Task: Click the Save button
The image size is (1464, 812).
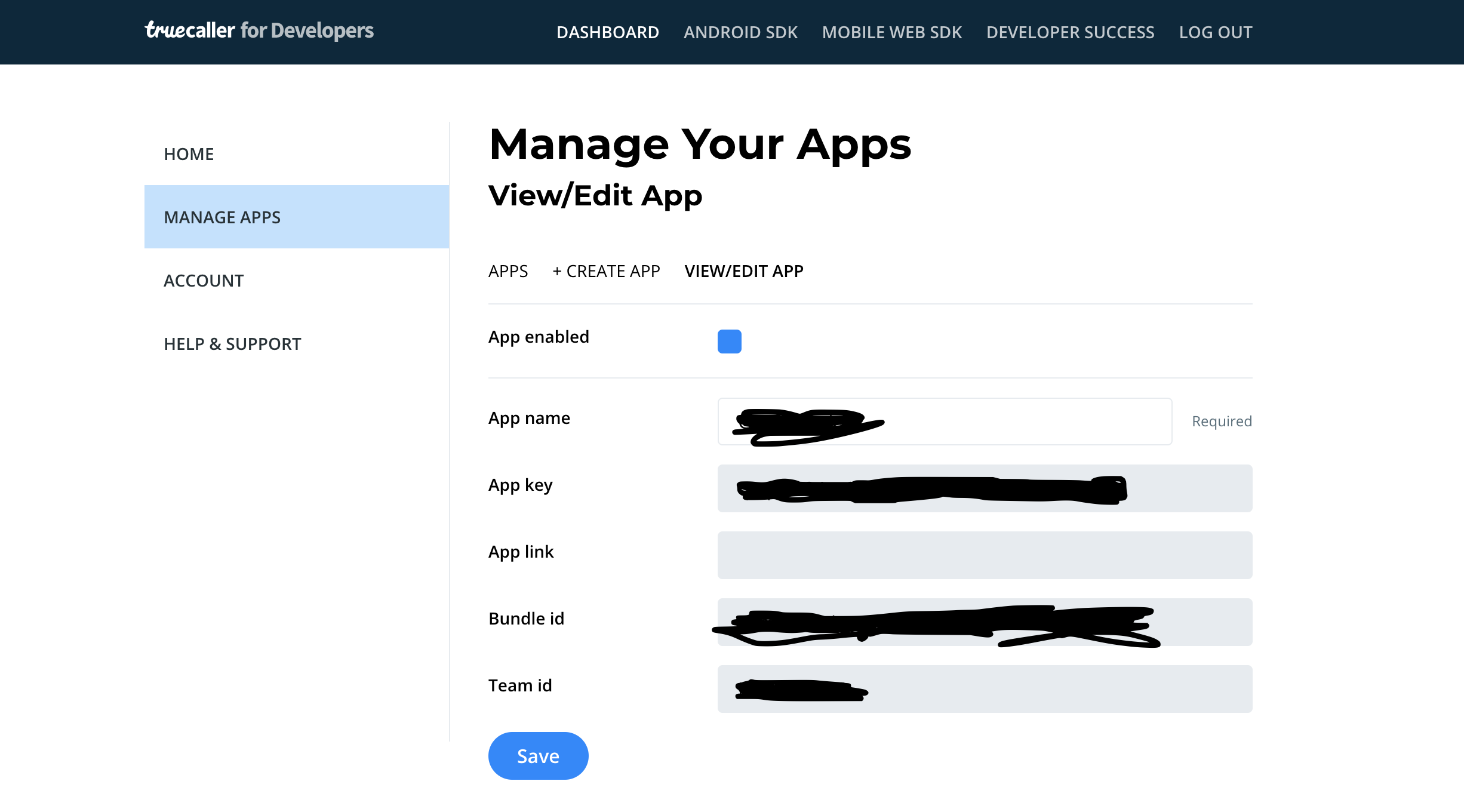Action: coord(538,755)
